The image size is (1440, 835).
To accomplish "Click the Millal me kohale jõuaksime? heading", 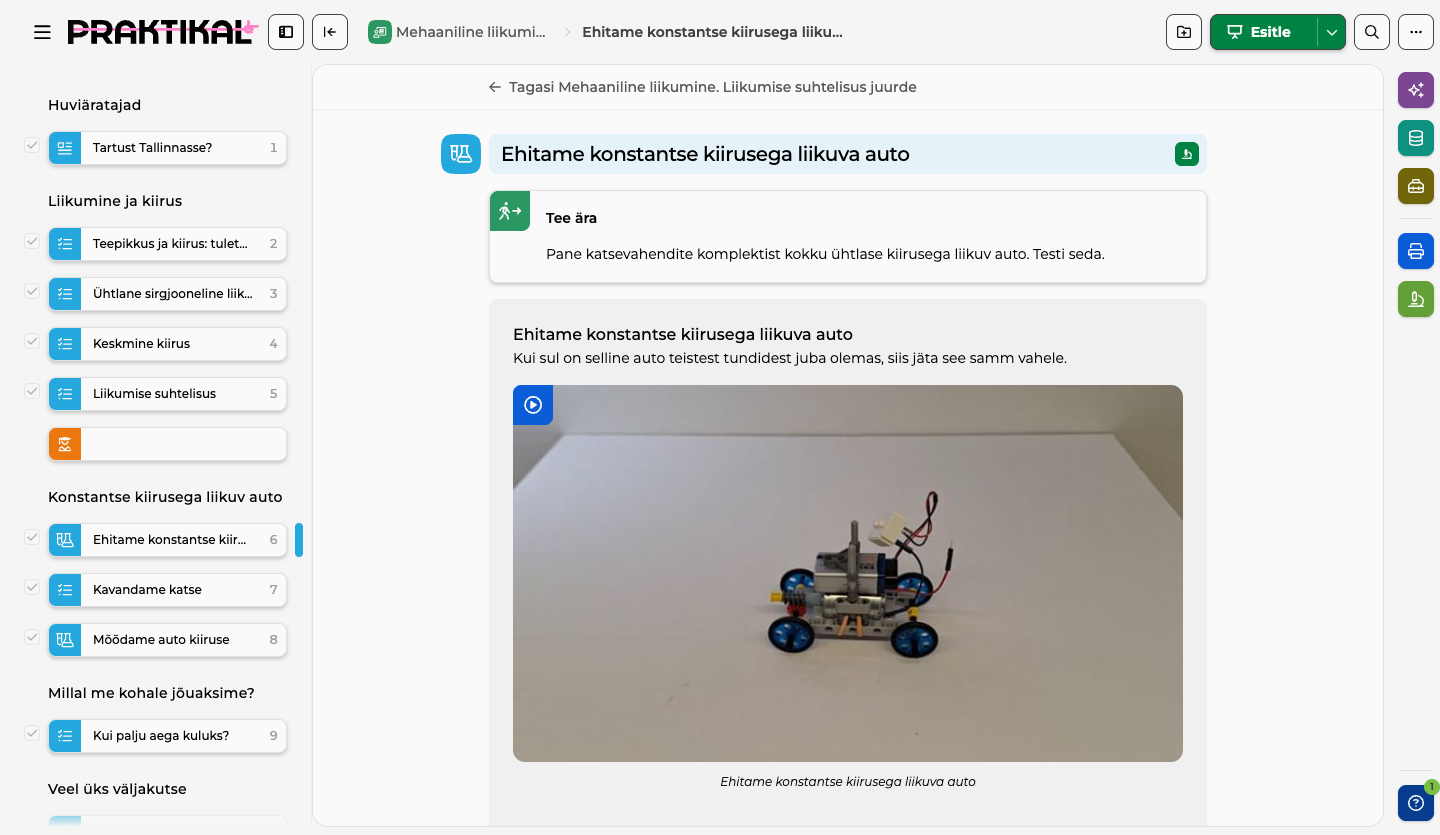I will pyautogui.click(x=151, y=693).
